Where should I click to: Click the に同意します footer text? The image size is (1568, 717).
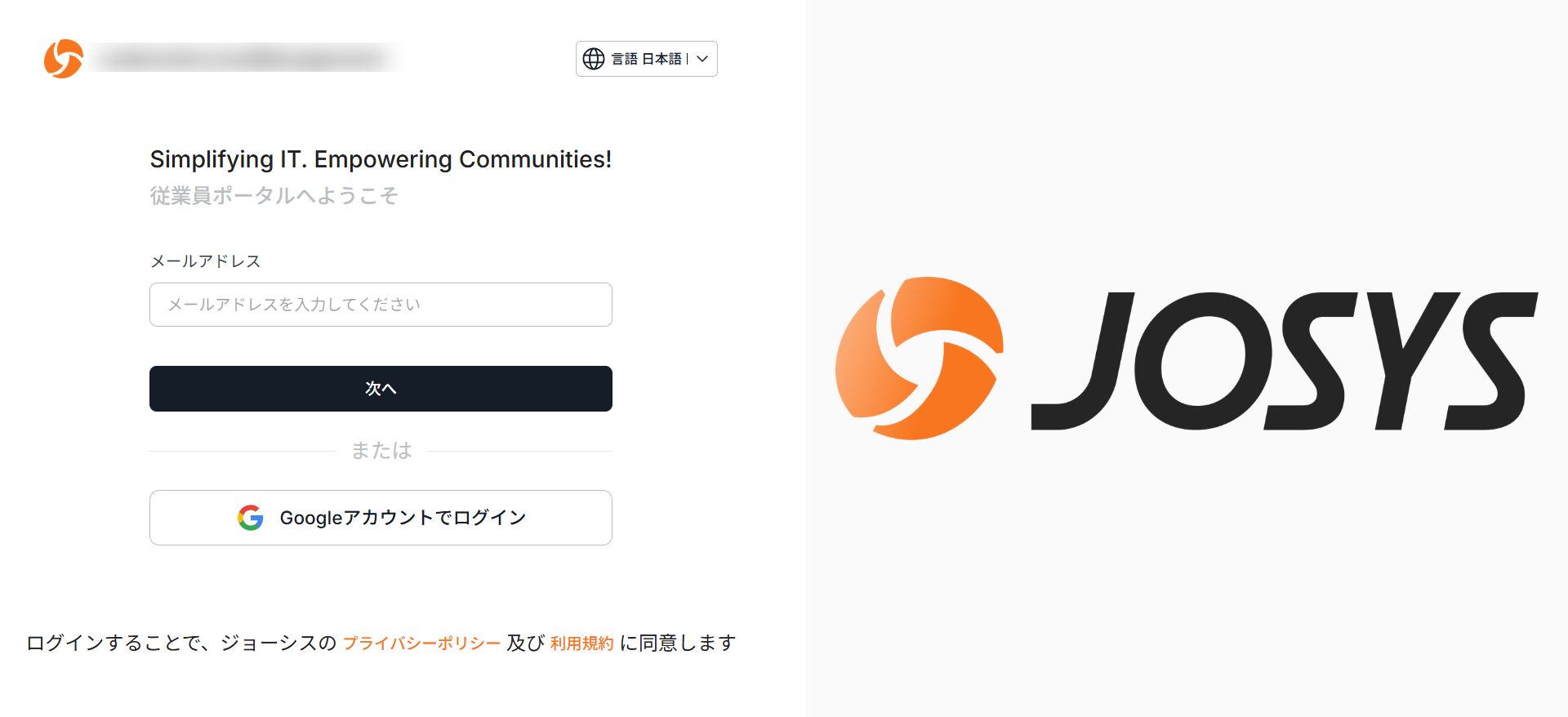(678, 644)
